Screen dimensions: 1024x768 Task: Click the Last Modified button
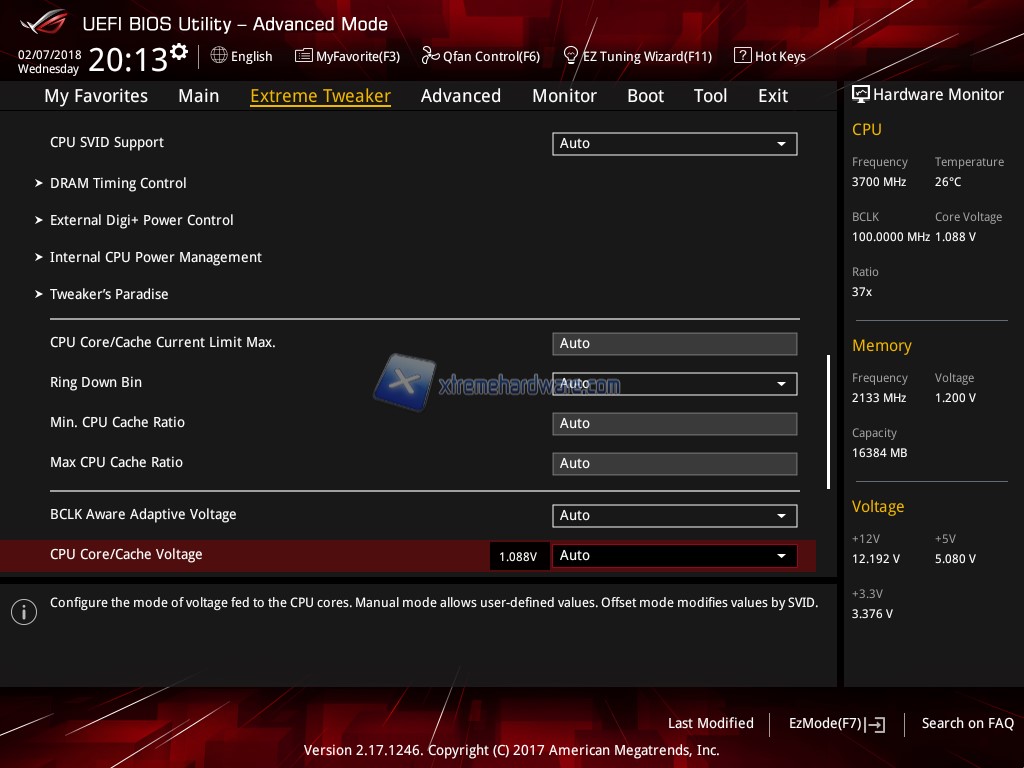tap(710, 723)
